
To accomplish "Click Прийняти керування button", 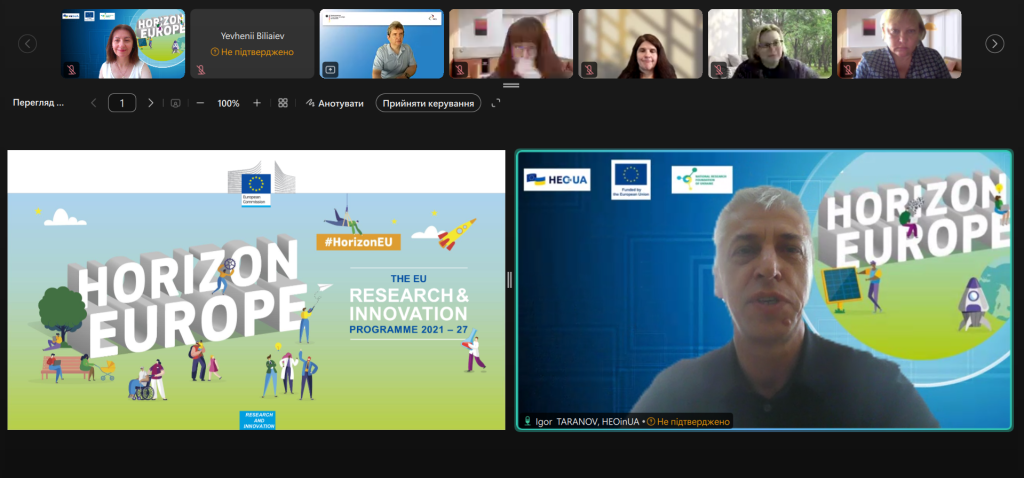I will pyautogui.click(x=428, y=103).
